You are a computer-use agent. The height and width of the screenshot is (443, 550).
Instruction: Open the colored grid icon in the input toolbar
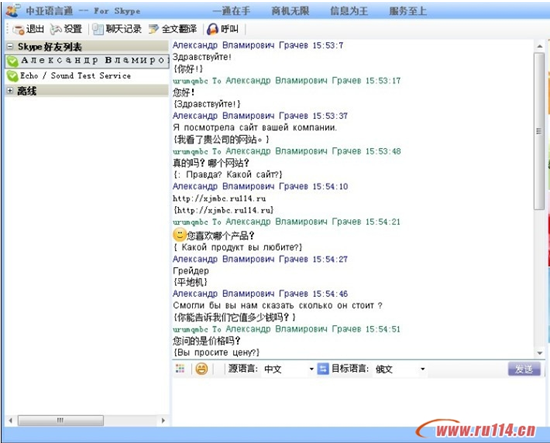[180, 369]
